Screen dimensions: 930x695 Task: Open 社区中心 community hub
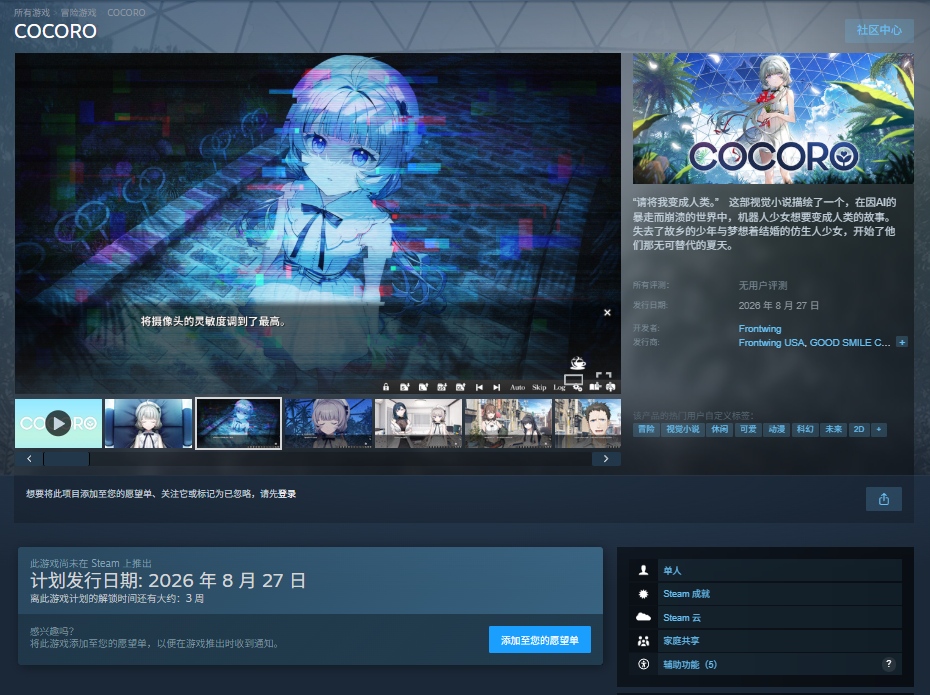[879, 30]
